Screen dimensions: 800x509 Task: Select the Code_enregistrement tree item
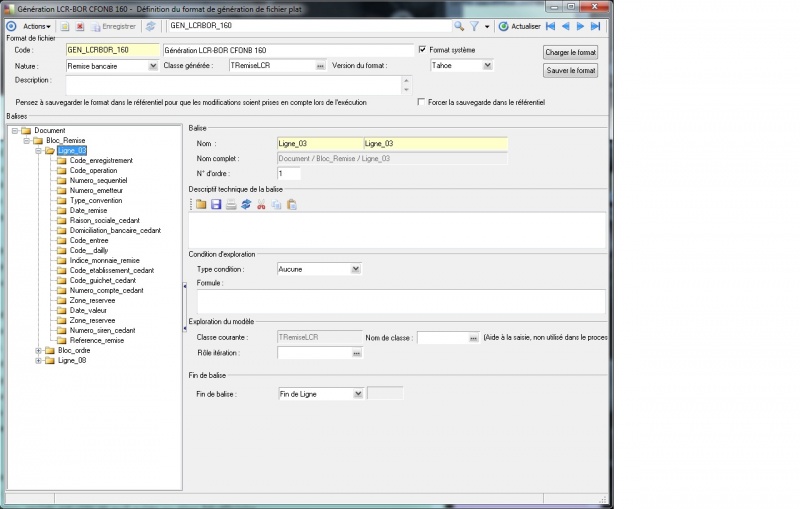click(101, 160)
